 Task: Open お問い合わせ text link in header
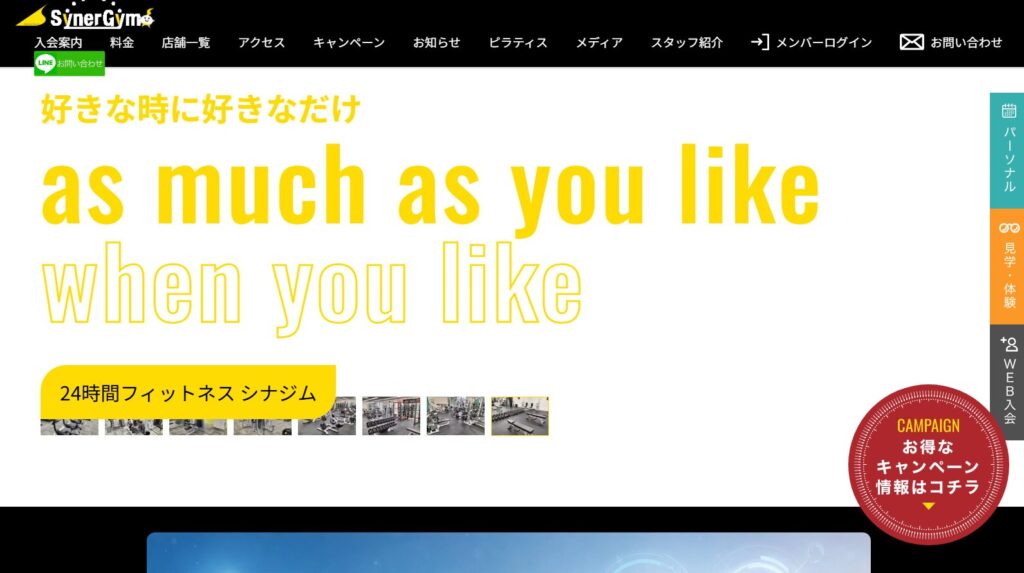pyautogui.click(x=966, y=42)
